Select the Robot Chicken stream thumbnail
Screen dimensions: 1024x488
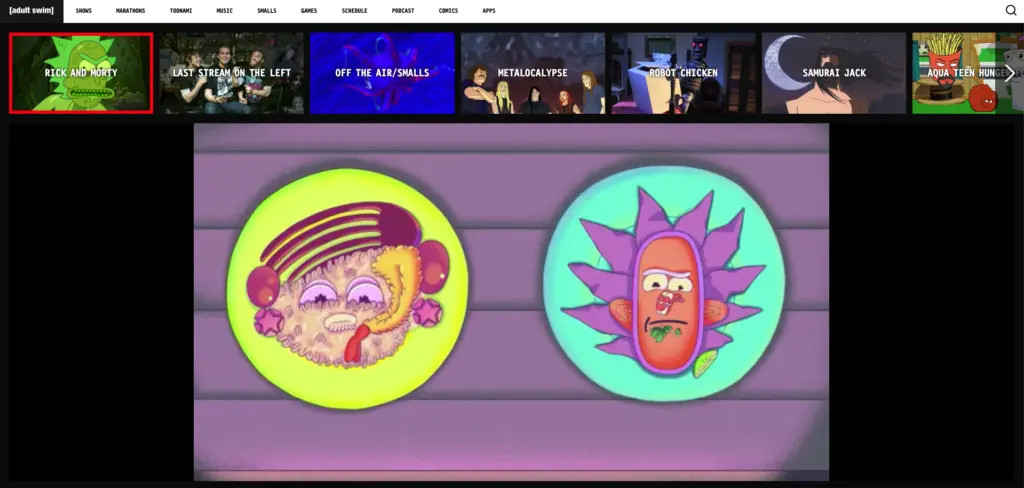coord(683,73)
